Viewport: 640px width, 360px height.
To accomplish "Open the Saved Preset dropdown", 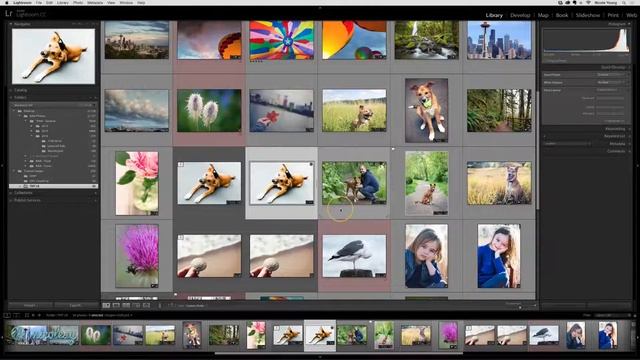I will (x=612, y=75).
